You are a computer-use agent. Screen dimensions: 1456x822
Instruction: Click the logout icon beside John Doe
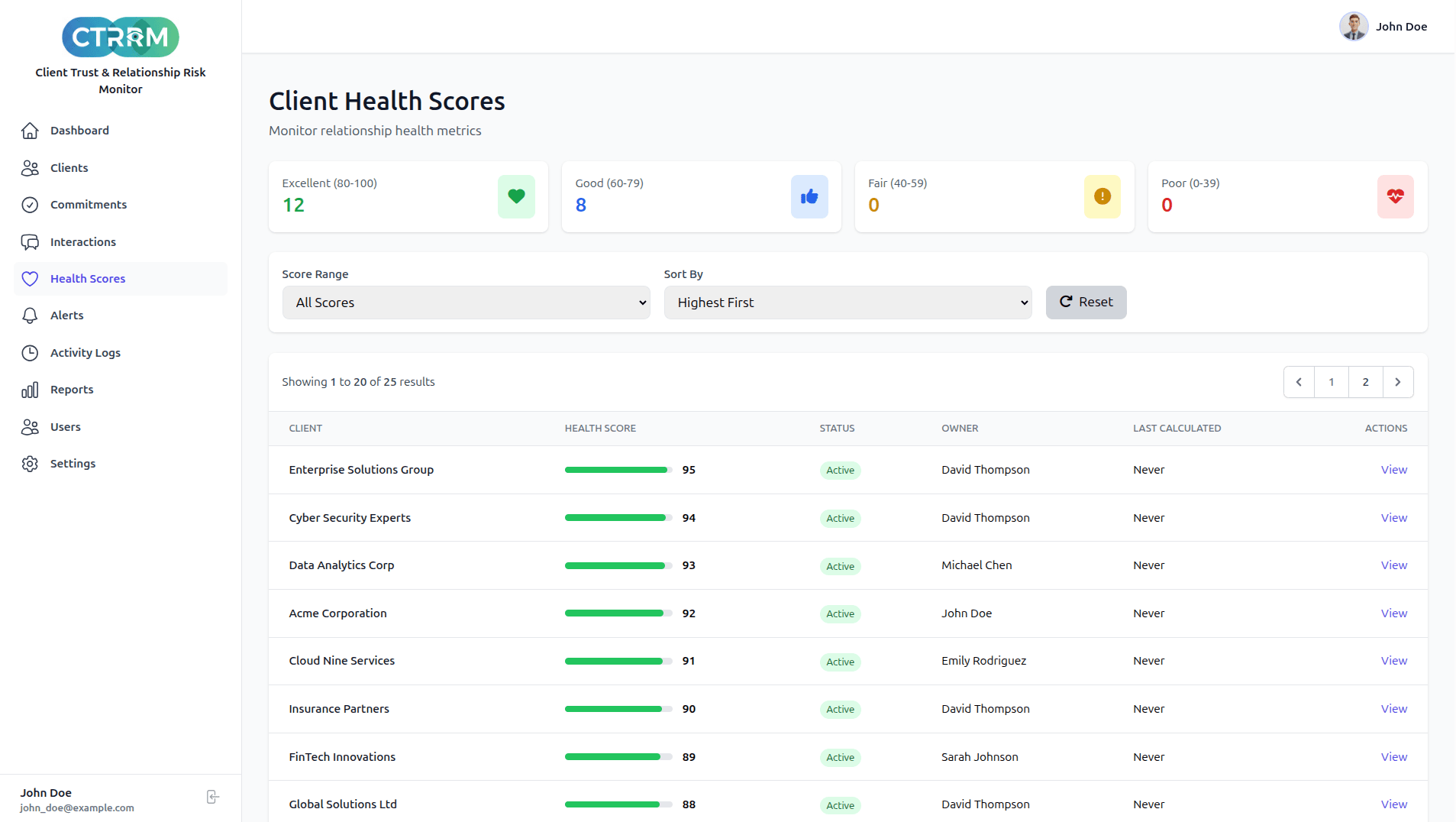tap(213, 798)
